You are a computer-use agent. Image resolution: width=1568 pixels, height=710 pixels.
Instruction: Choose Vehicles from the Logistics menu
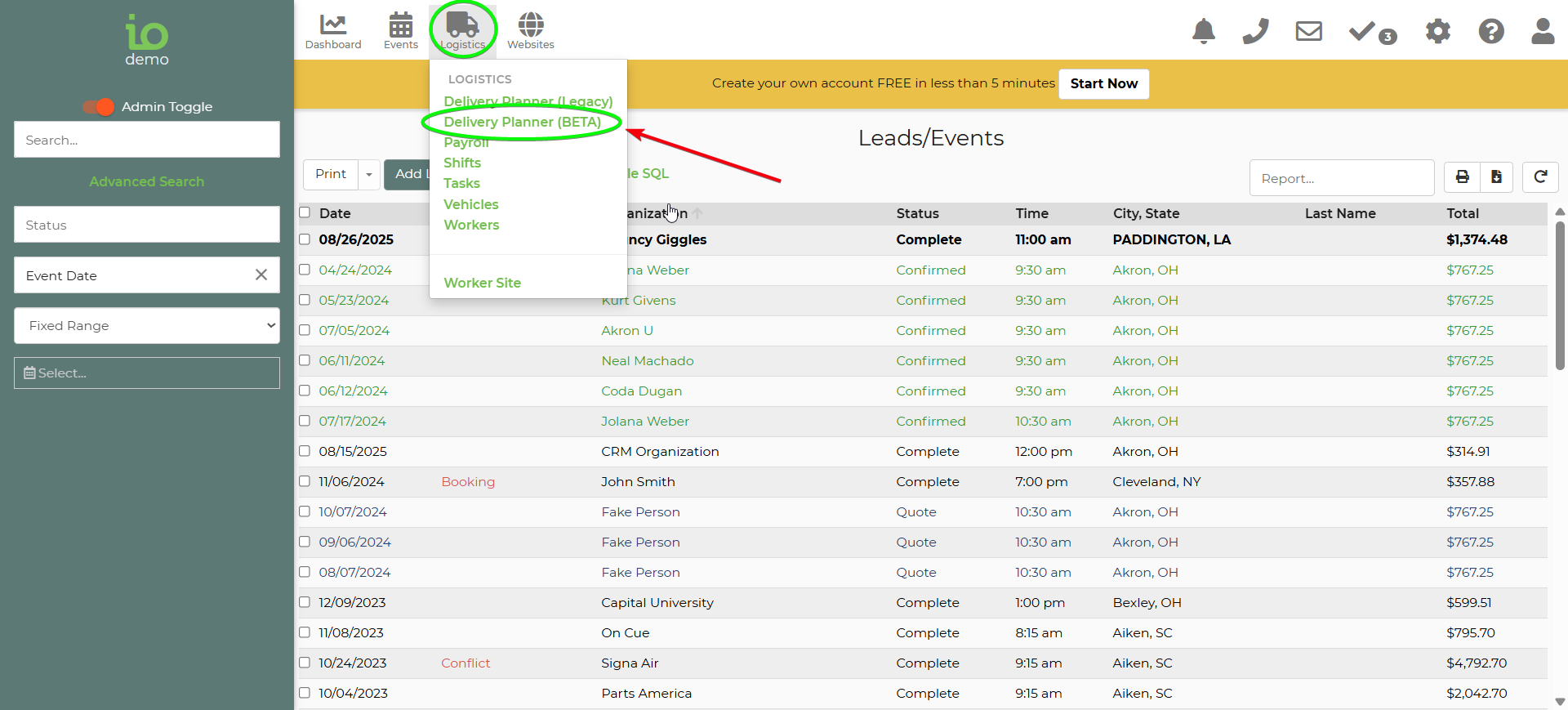[470, 204]
